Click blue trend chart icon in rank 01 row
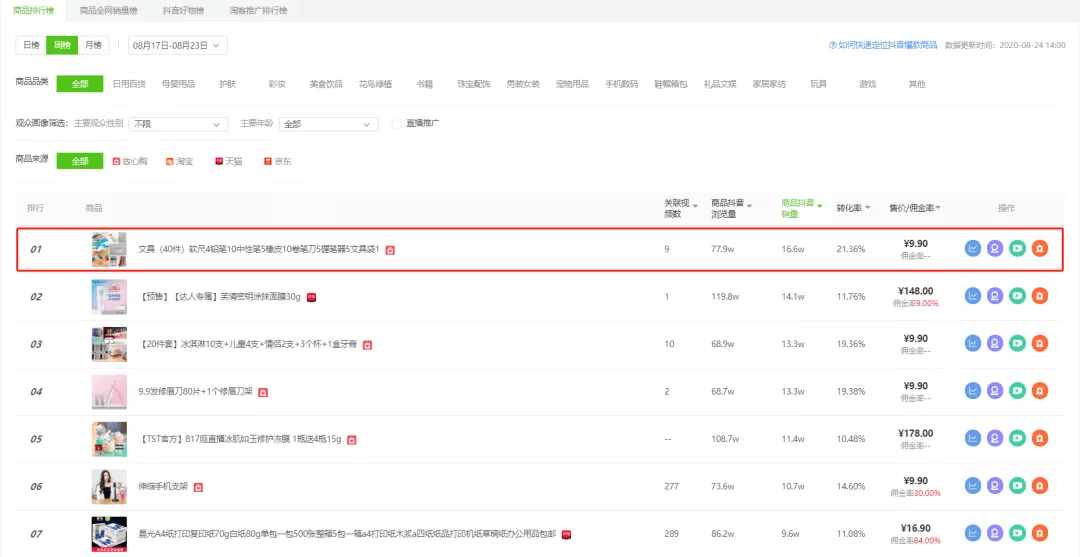 973,248
